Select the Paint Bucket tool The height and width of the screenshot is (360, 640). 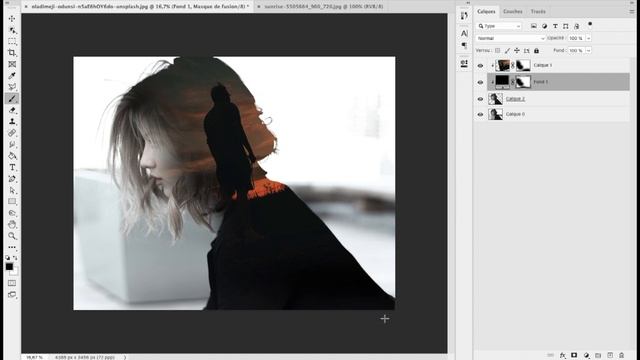pyautogui.click(x=12, y=156)
